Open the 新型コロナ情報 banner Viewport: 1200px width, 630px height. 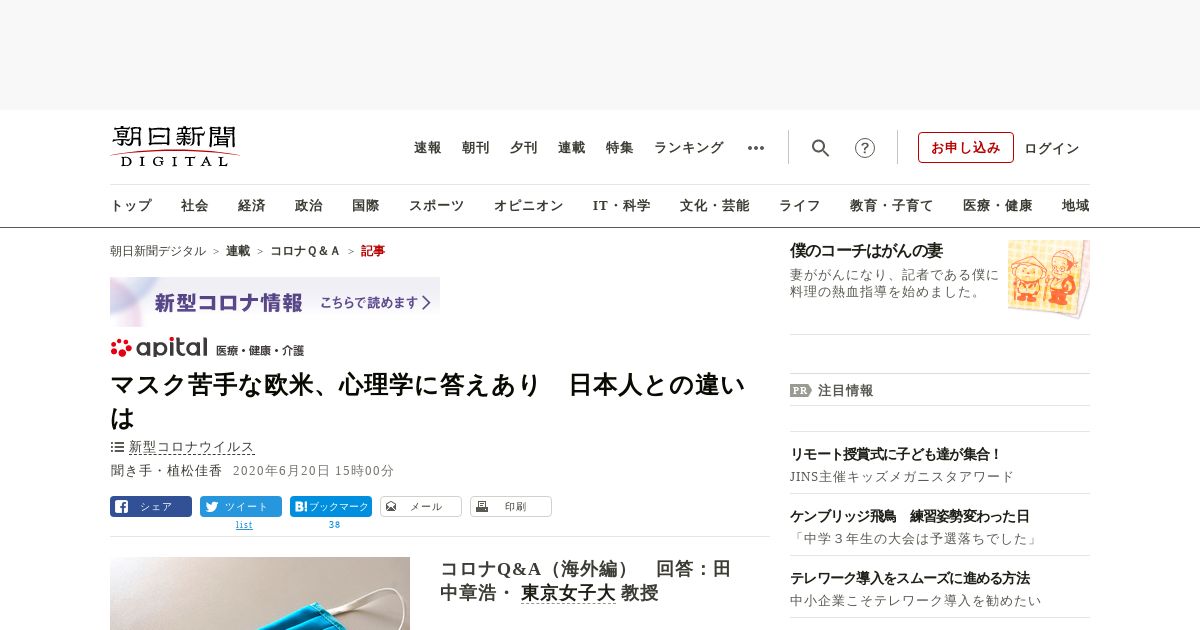[275, 302]
